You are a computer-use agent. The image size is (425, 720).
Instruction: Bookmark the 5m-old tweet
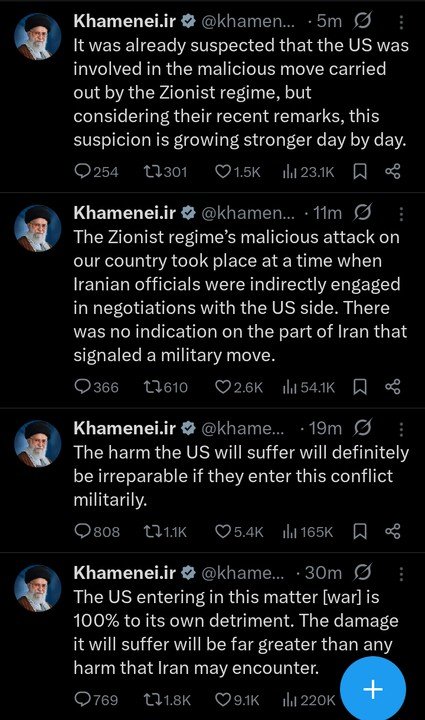tap(360, 172)
